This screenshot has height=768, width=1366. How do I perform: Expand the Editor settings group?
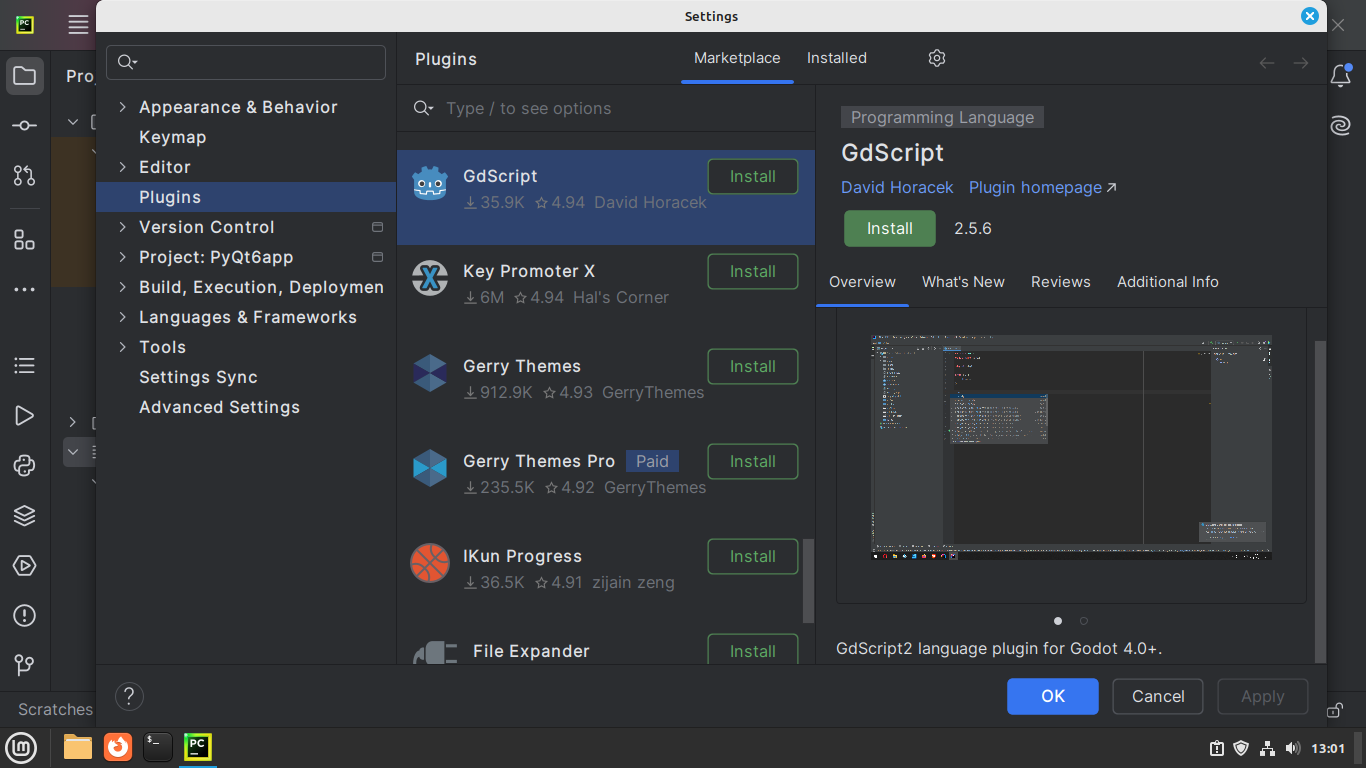[x=122, y=167]
